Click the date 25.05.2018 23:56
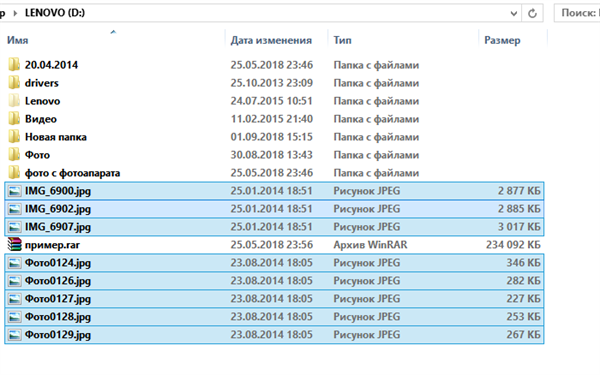 click(x=272, y=245)
